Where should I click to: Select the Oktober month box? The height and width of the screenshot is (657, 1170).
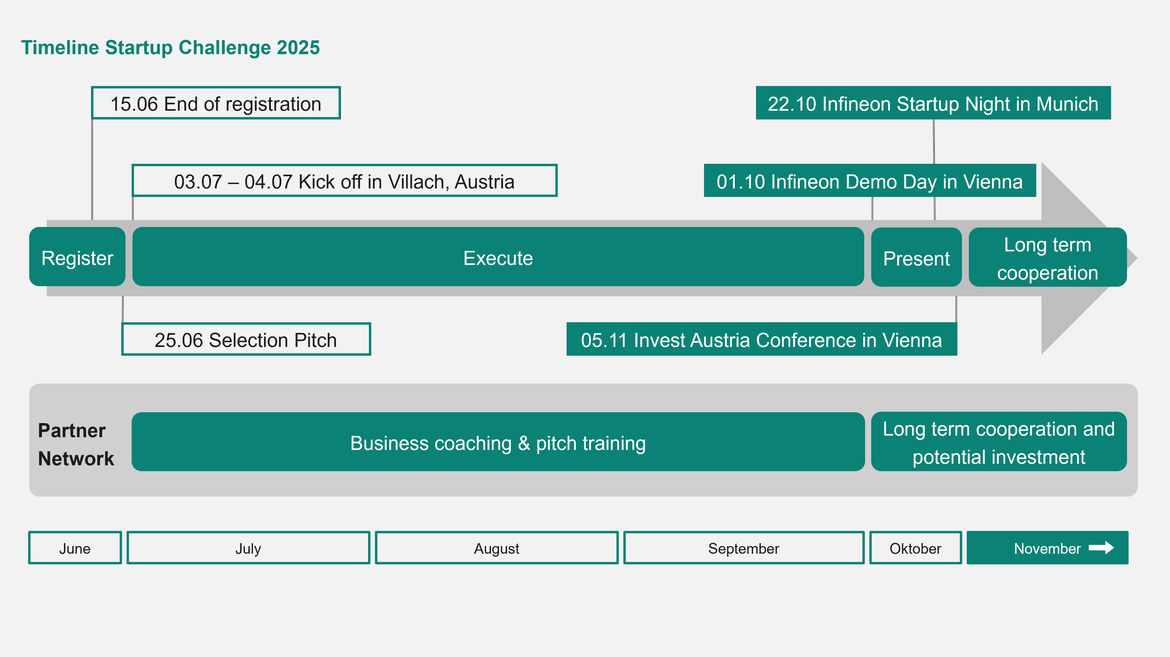tap(916, 548)
